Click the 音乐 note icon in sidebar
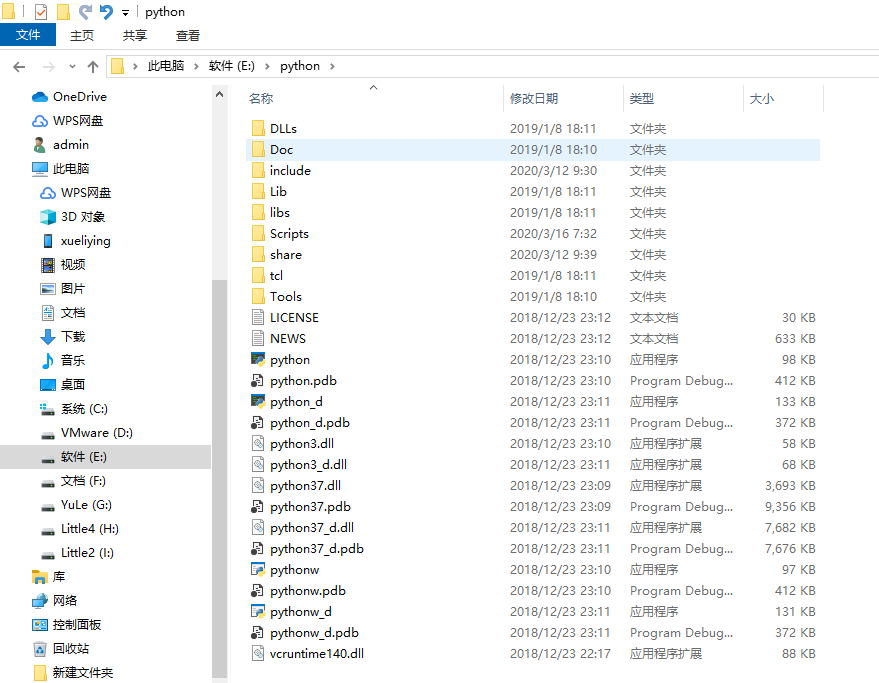 click(48, 361)
